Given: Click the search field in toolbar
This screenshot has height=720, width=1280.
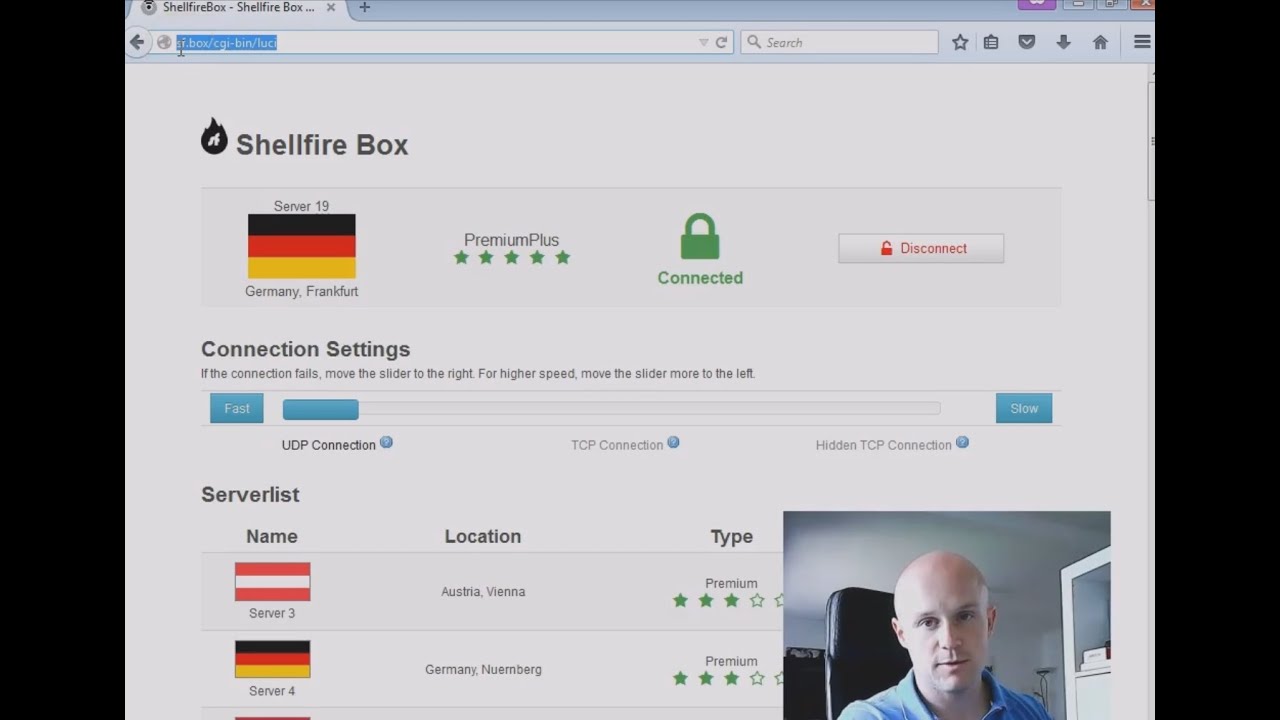Looking at the screenshot, I should coord(839,42).
